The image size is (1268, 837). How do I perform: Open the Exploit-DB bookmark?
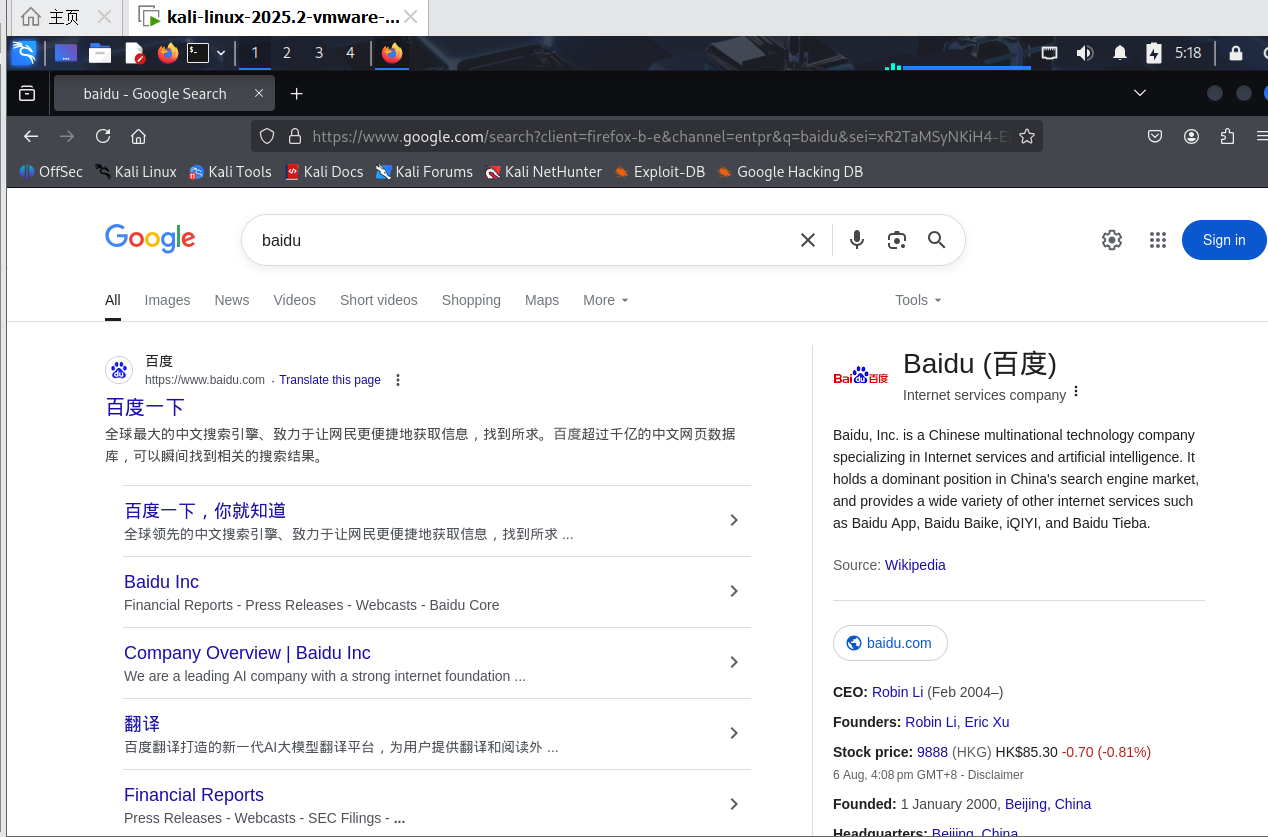(x=660, y=172)
